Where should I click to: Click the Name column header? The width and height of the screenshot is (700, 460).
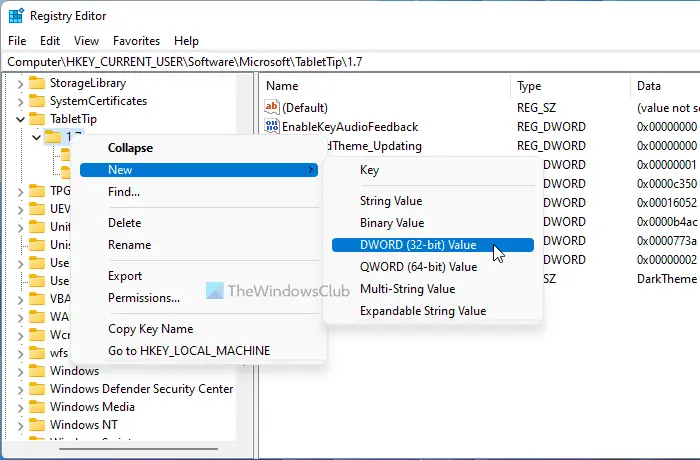coord(385,86)
